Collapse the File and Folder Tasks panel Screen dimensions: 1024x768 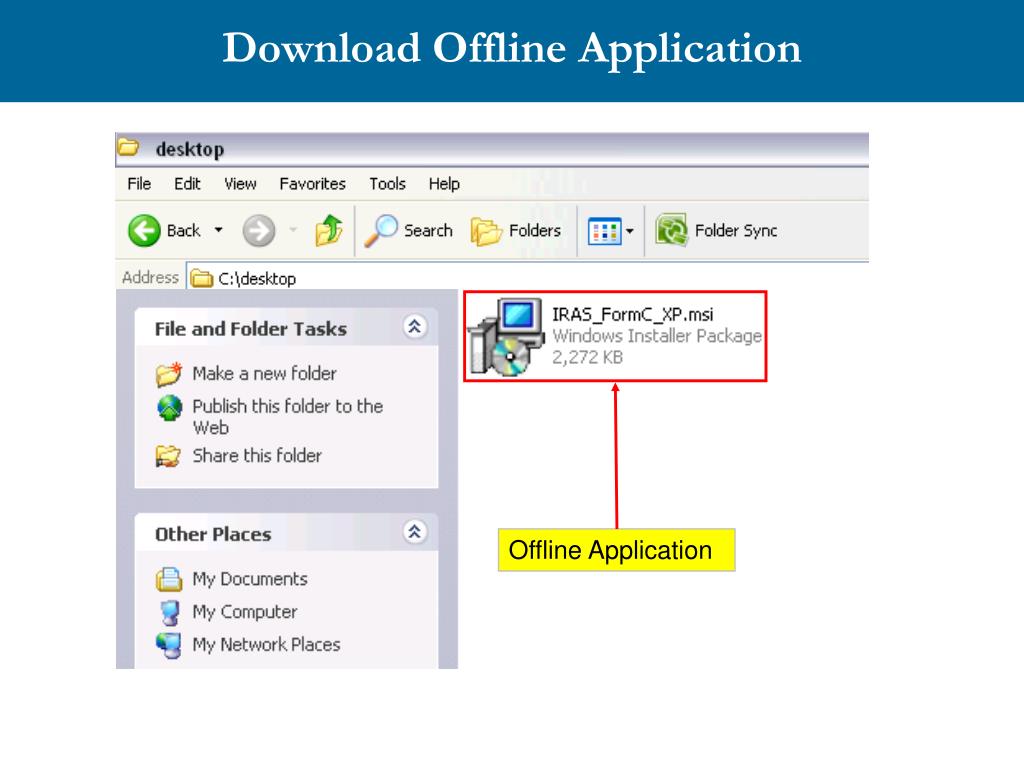pyautogui.click(x=415, y=327)
